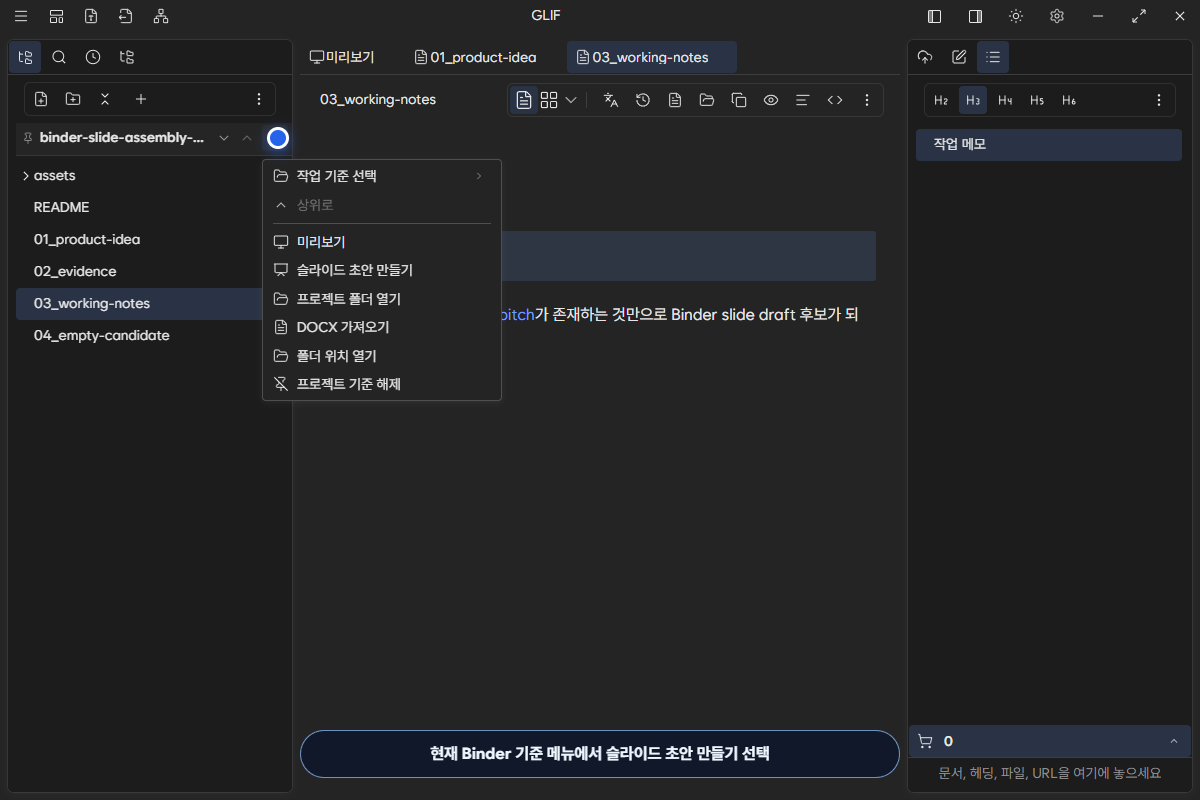Viewport: 1200px width, 800px height.
Task: Choose 미리보기 from context menu
Action: point(381,242)
